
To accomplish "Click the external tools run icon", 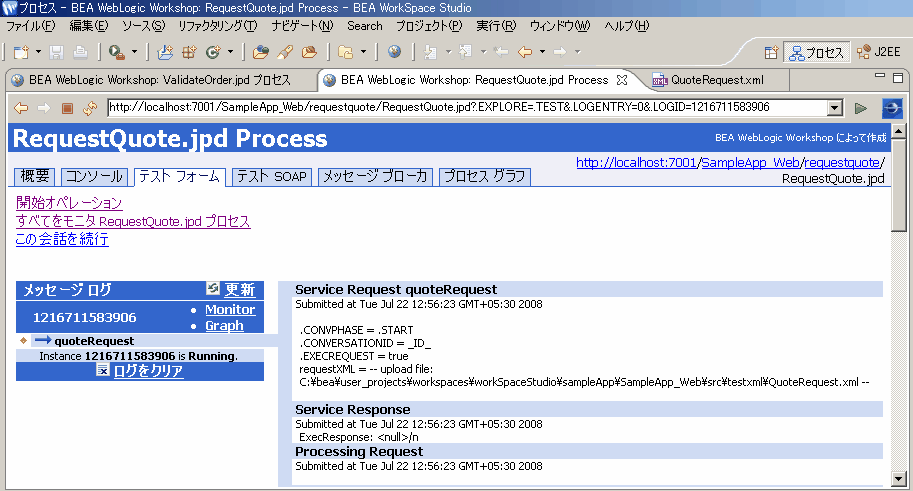I will pos(117,52).
